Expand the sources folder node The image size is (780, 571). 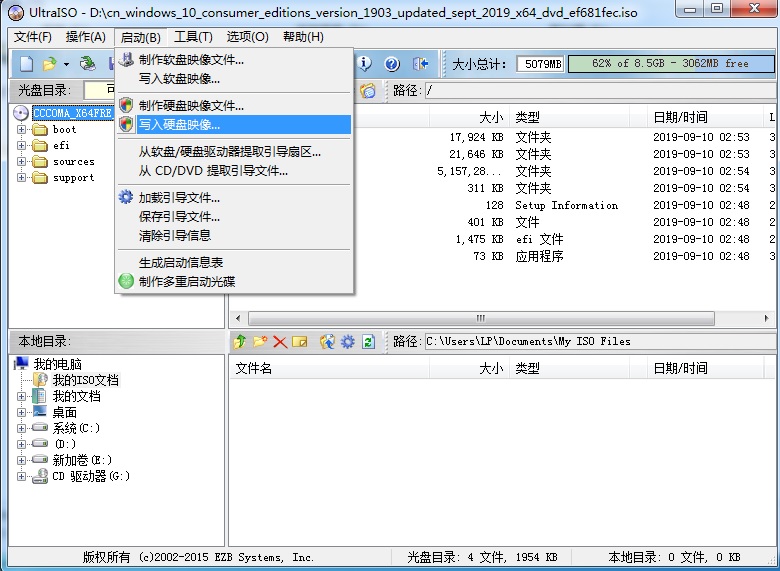coord(21,161)
